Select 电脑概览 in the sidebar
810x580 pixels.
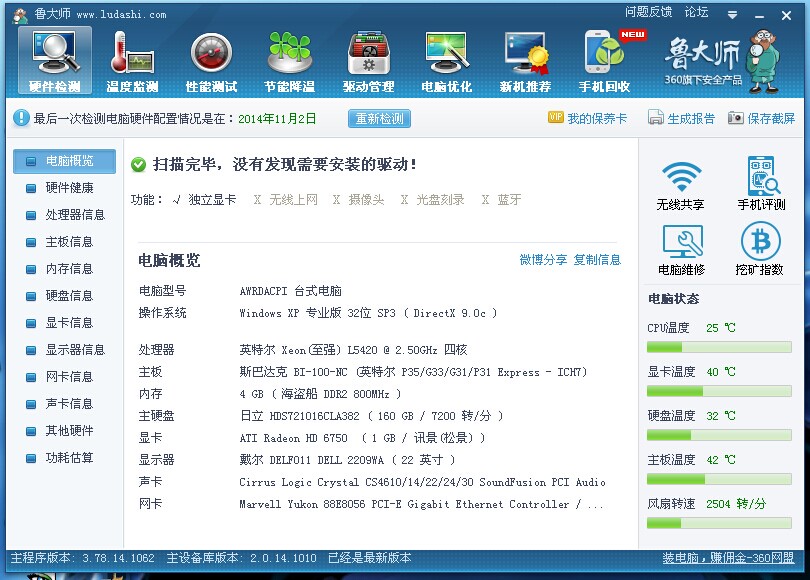(65, 161)
